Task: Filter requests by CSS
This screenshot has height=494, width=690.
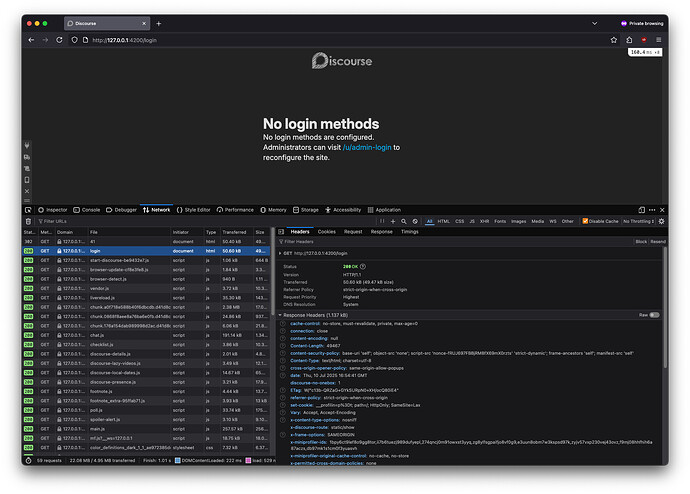Action: tap(459, 221)
